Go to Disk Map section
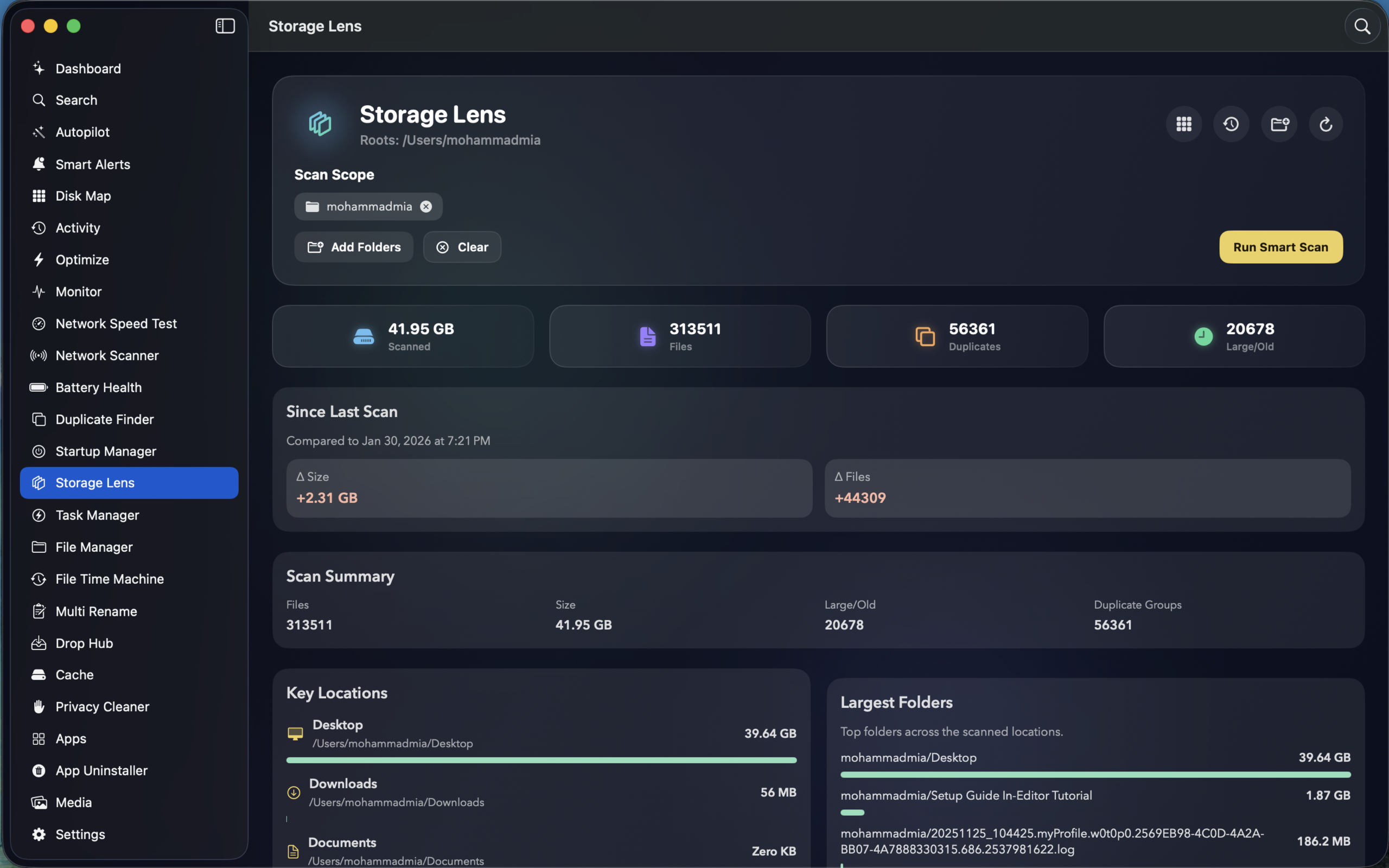The height and width of the screenshot is (868, 1389). (129, 196)
